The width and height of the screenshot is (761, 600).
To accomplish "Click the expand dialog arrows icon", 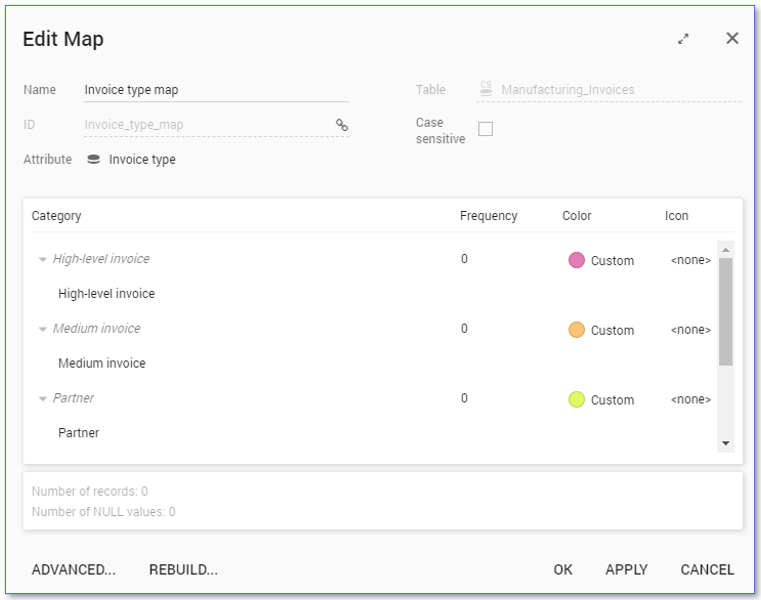I will [683, 39].
